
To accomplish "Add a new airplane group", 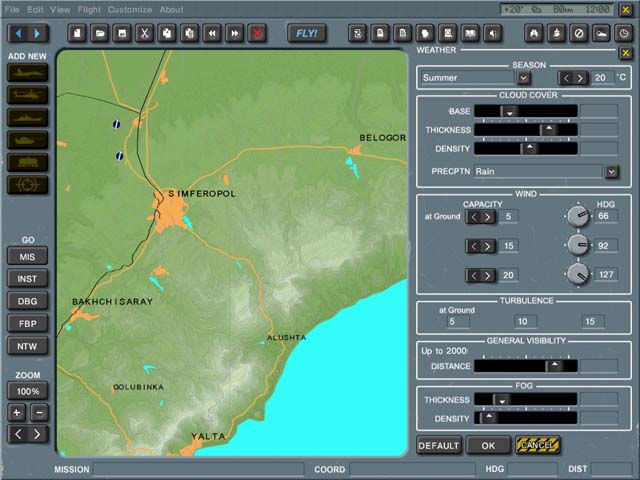I will click(x=27, y=73).
